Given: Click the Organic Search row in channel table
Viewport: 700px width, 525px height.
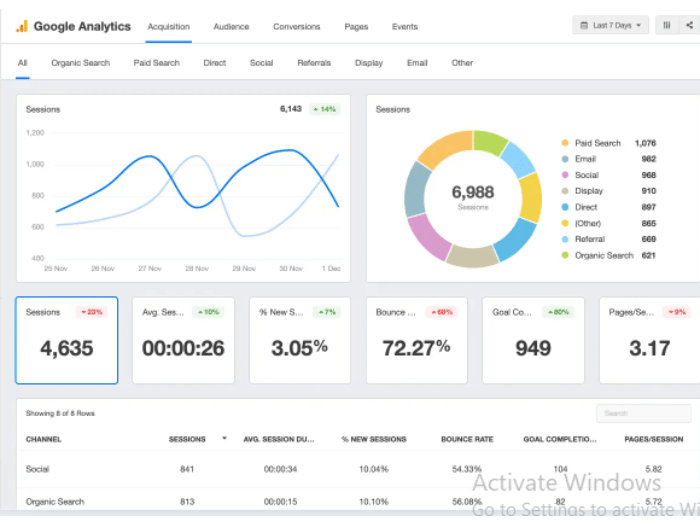Looking at the screenshot, I should point(358,501).
